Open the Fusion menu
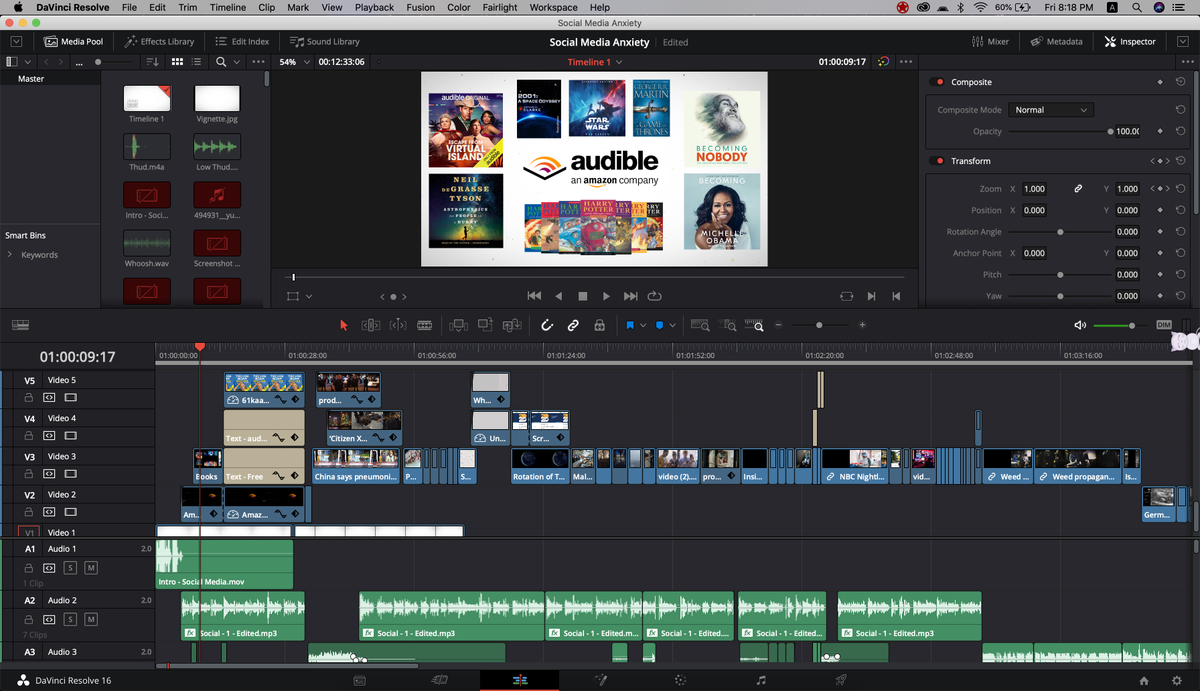 (x=420, y=7)
